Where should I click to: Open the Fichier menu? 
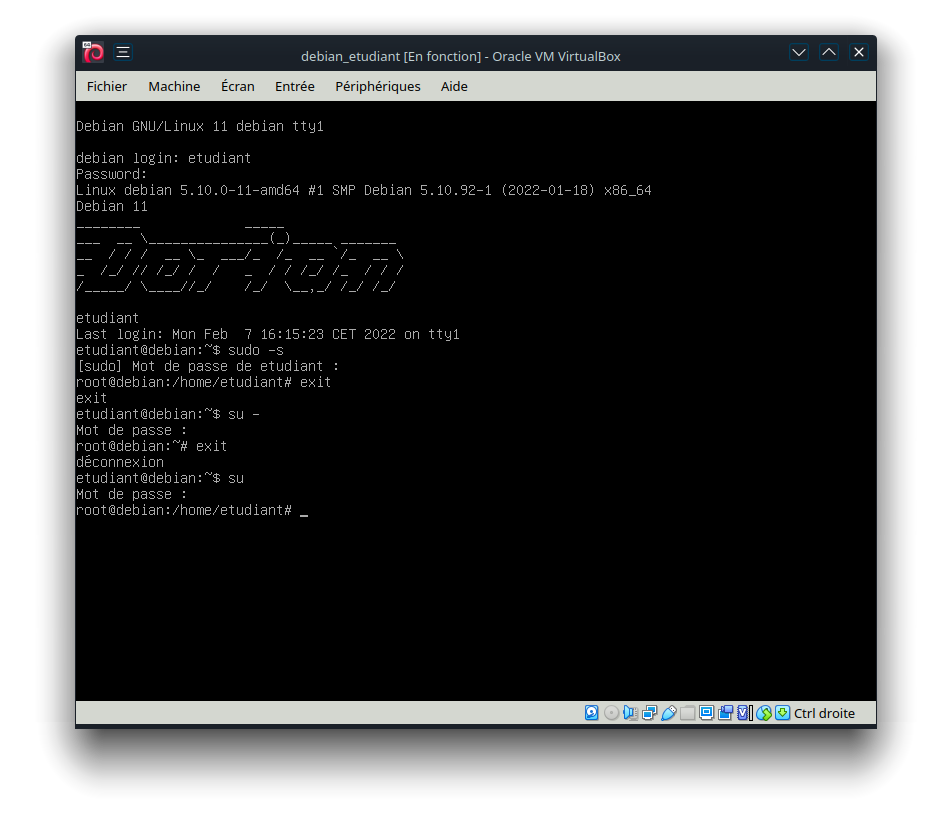(x=107, y=87)
